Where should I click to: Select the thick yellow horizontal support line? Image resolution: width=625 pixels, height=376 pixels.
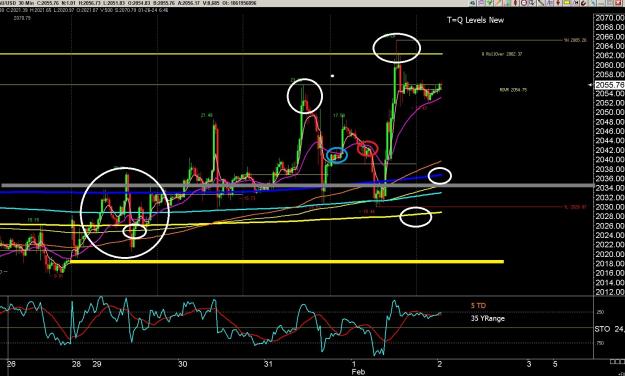[287, 262]
